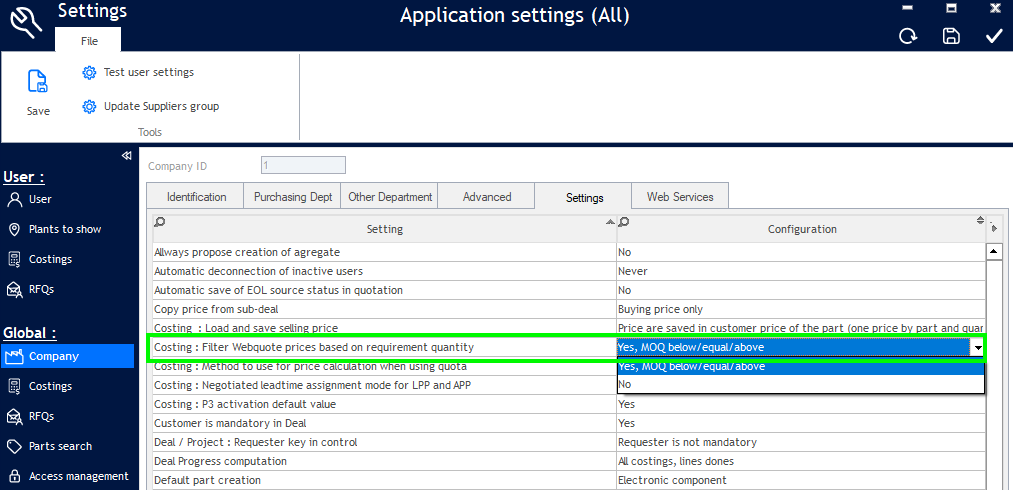This screenshot has height=490, width=1013.
Task: Click dropdown arrow of Filter Webquote setting
Action: click(x=977, y=348)
